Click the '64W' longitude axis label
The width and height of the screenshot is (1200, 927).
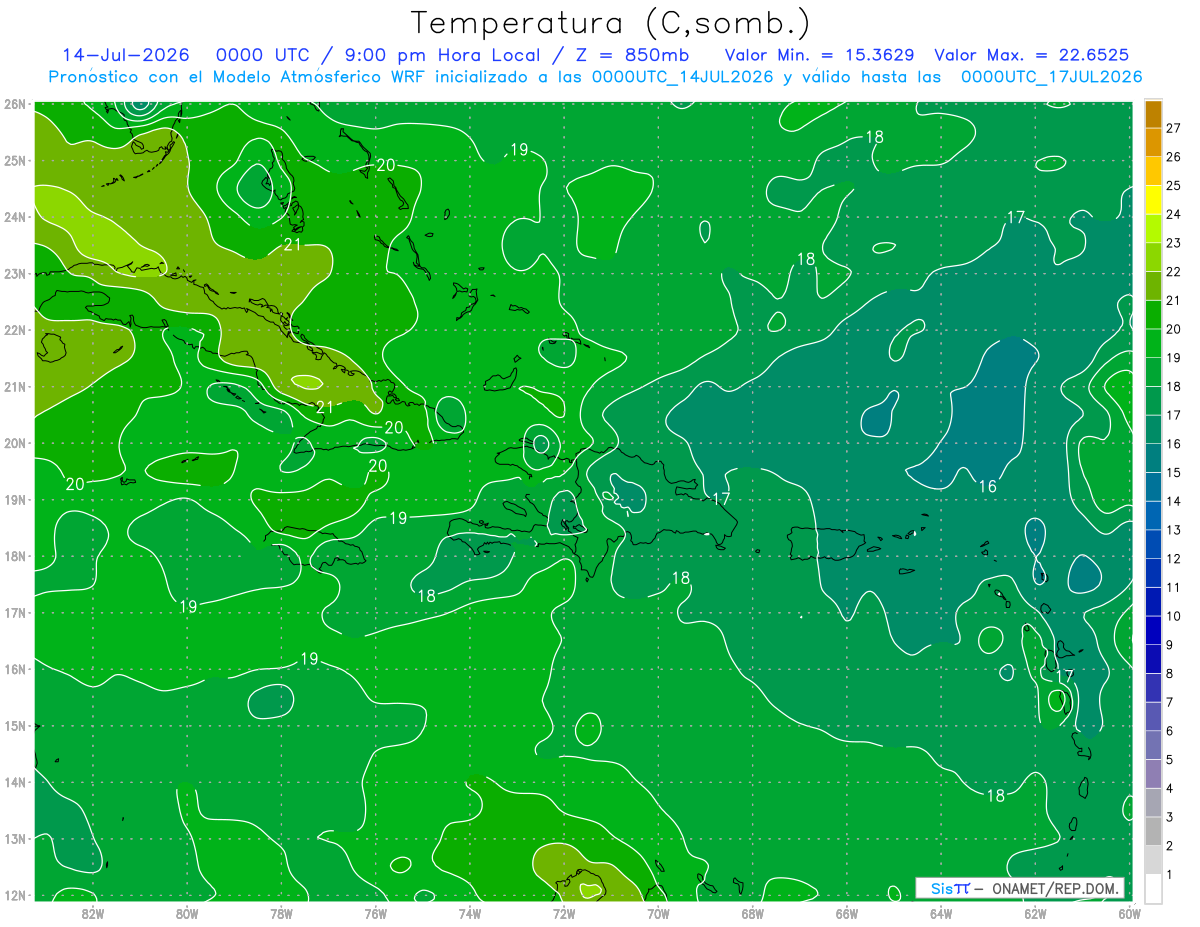coord(941,913)
